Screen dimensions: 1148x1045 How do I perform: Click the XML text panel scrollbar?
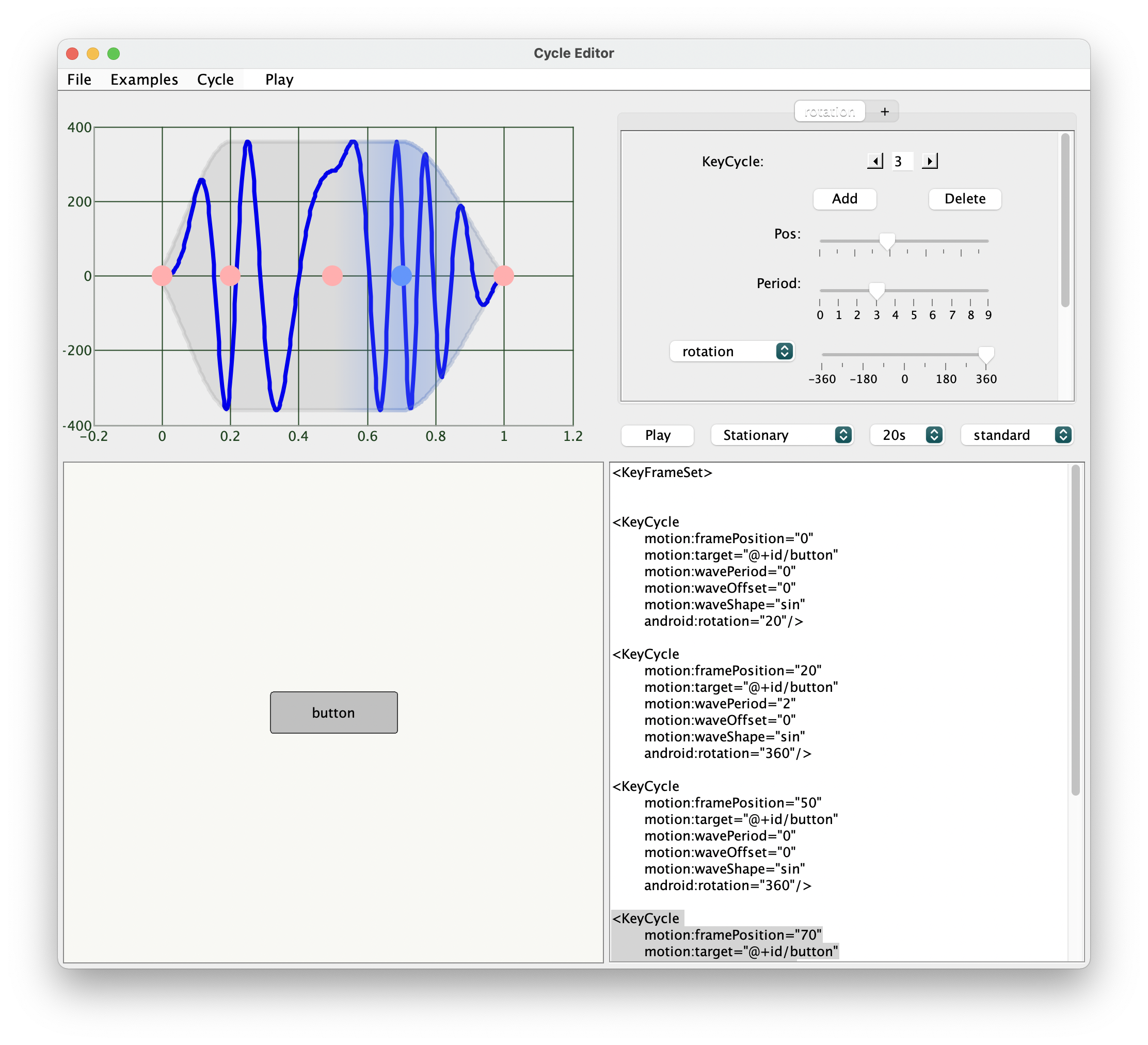click(1075, 630)
